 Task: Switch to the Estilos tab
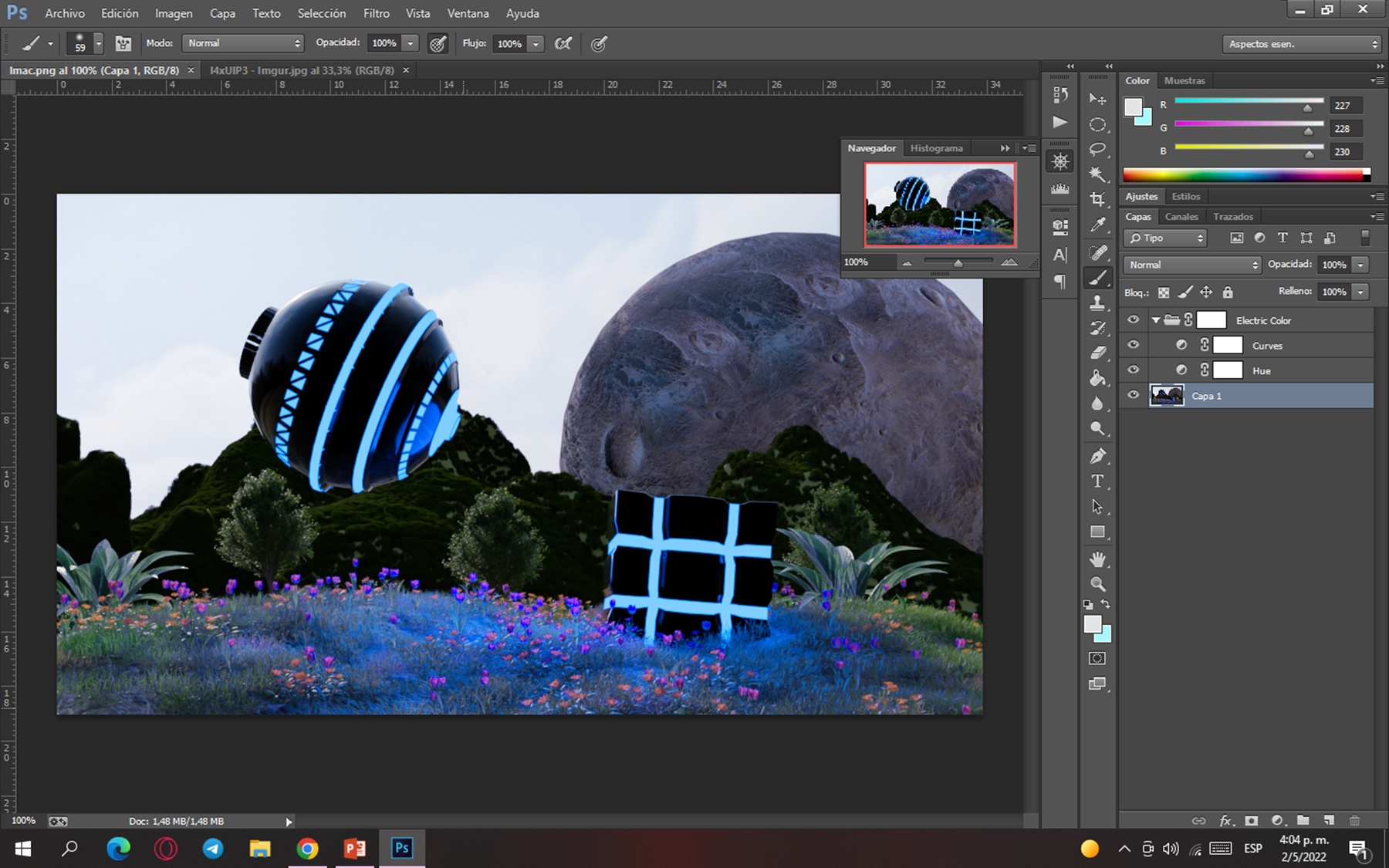tap(1186, 196)
